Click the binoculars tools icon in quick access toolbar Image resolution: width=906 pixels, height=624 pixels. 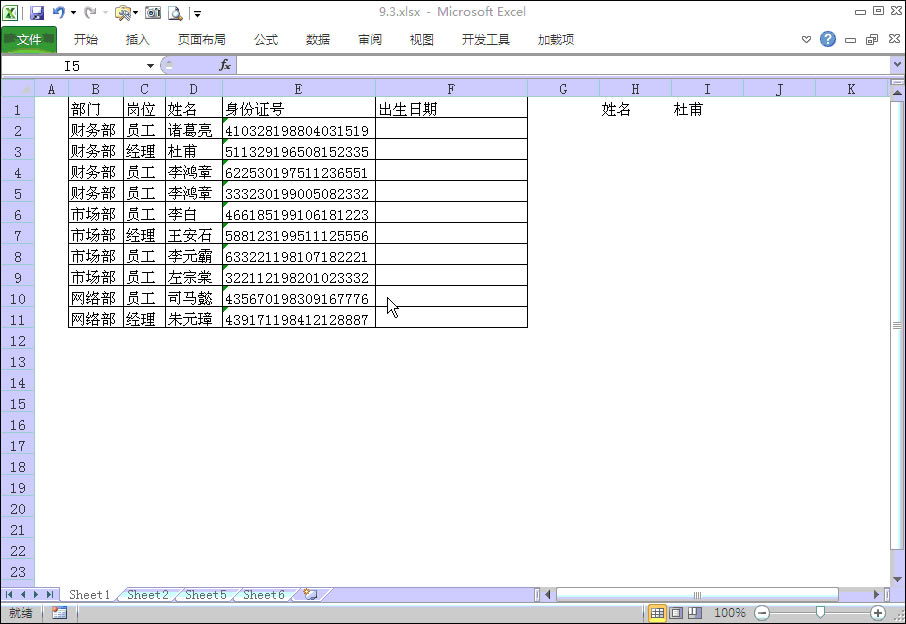point(122,13)
